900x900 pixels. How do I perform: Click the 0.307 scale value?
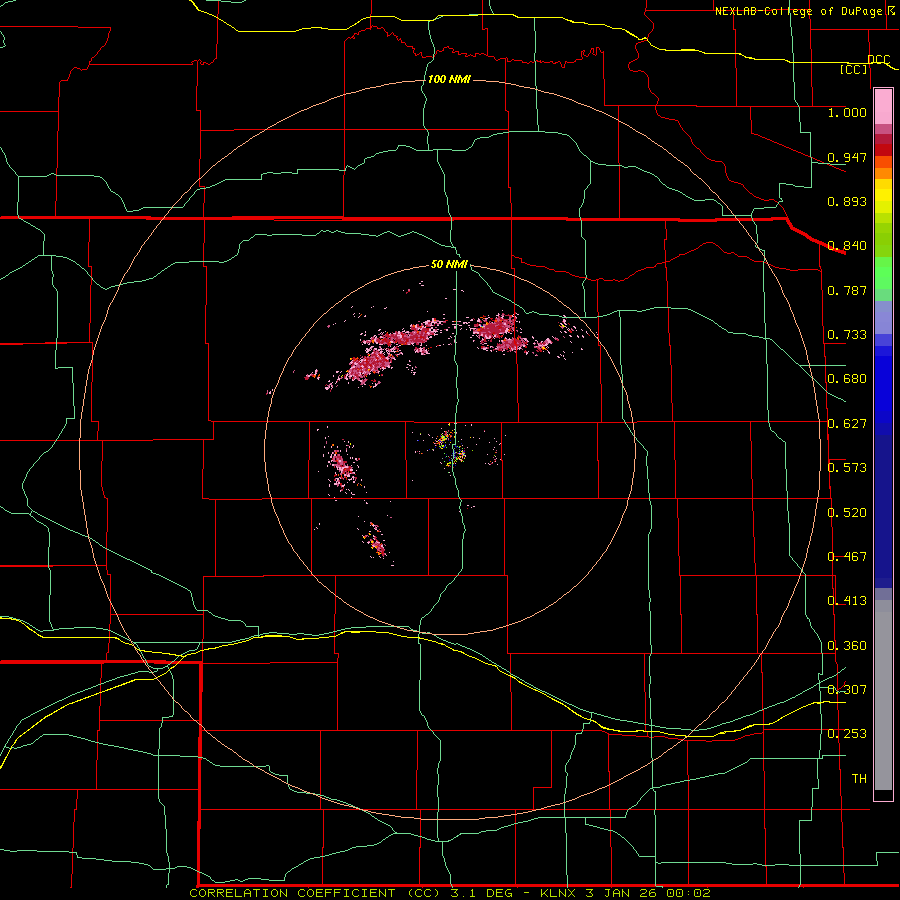[847, 689]
